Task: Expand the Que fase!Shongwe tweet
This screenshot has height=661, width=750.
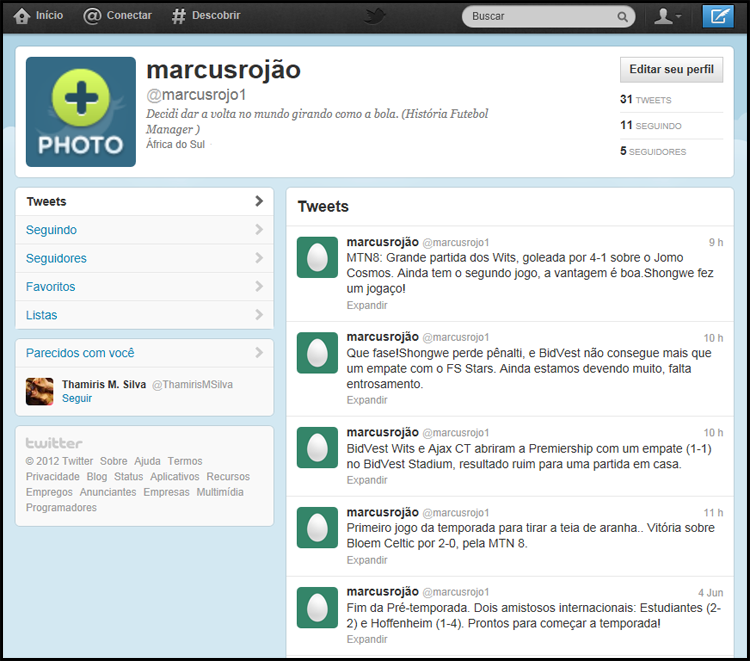Action: [367, 400]
